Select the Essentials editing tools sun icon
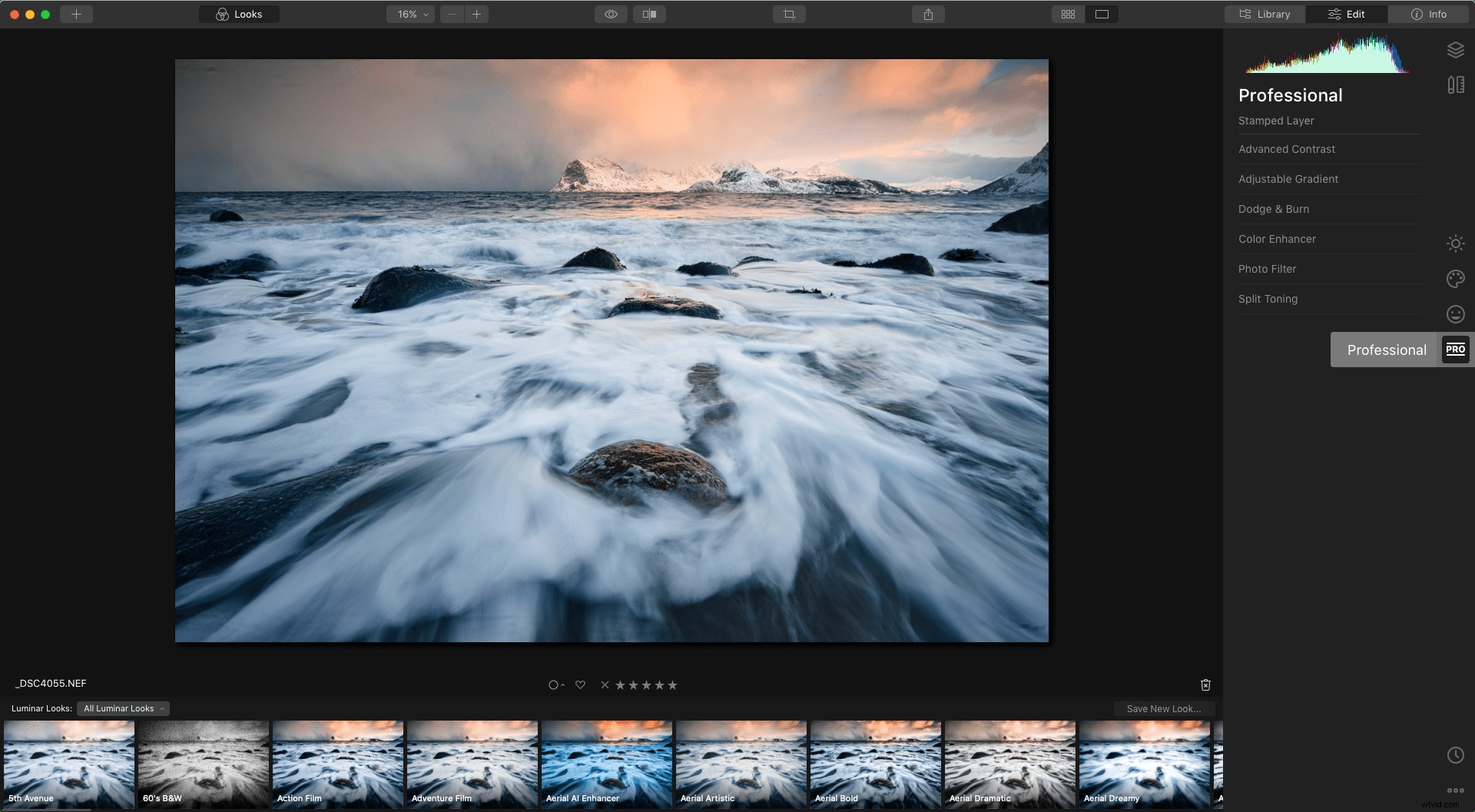The width and height of the screenshot is (1475, 812). tap(1456, 243)
